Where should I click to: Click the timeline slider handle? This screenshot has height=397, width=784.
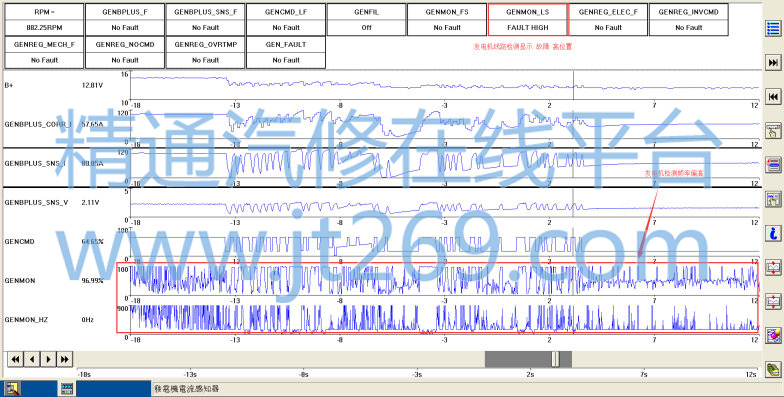(x=555, y=359)
